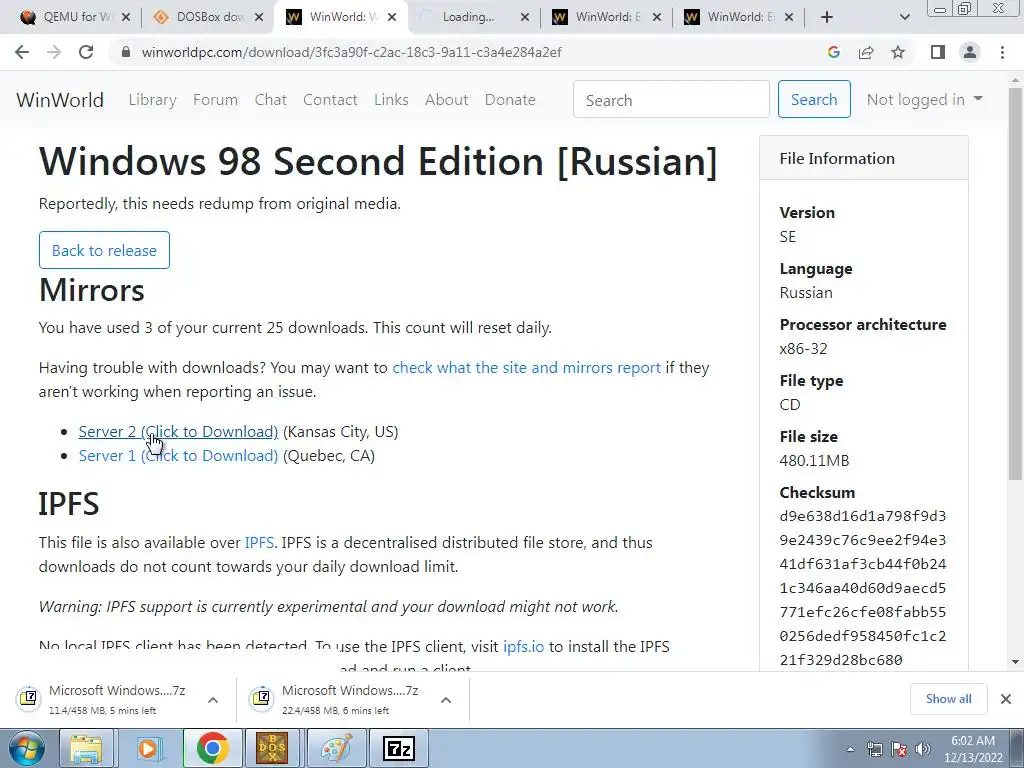Close the downloads bar
This screenshot has height=768, width=1024.
click(1006, 699)
